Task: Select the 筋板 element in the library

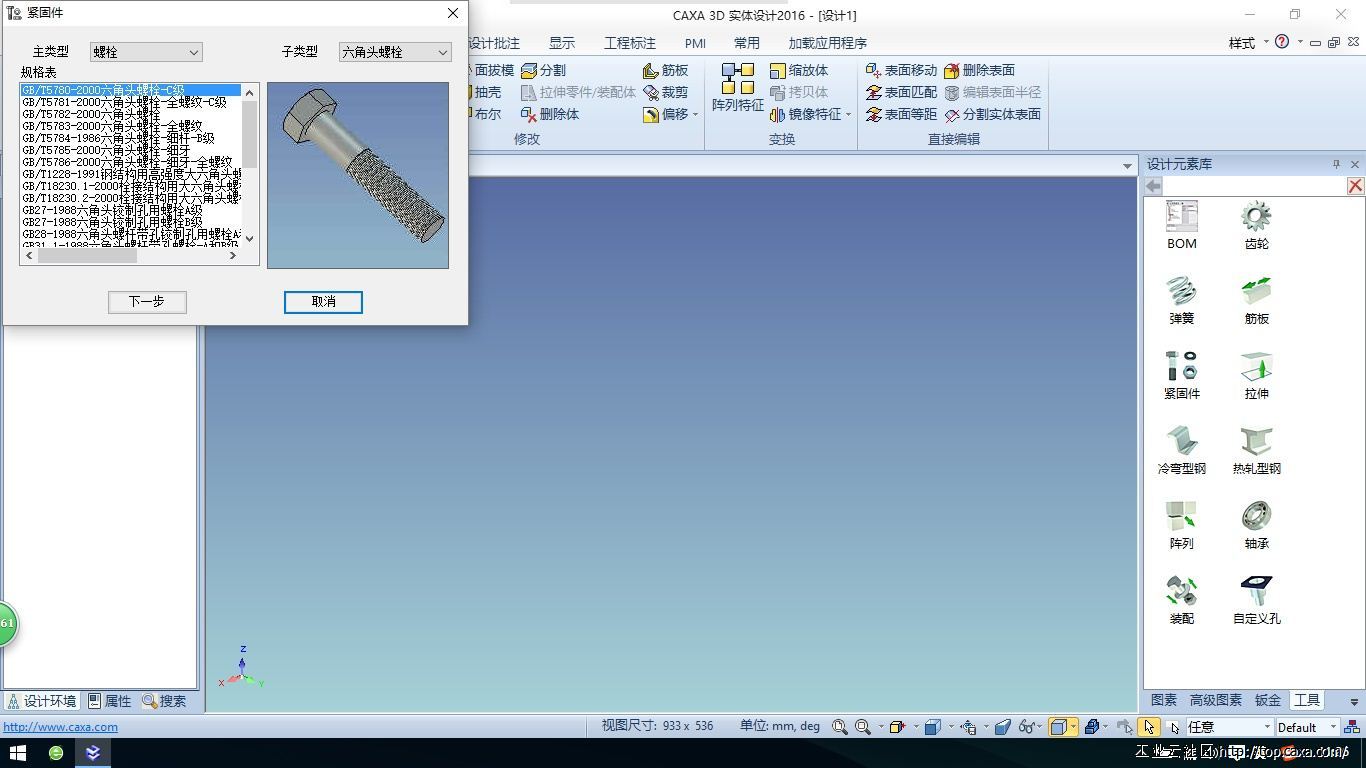Action: 1256,300
